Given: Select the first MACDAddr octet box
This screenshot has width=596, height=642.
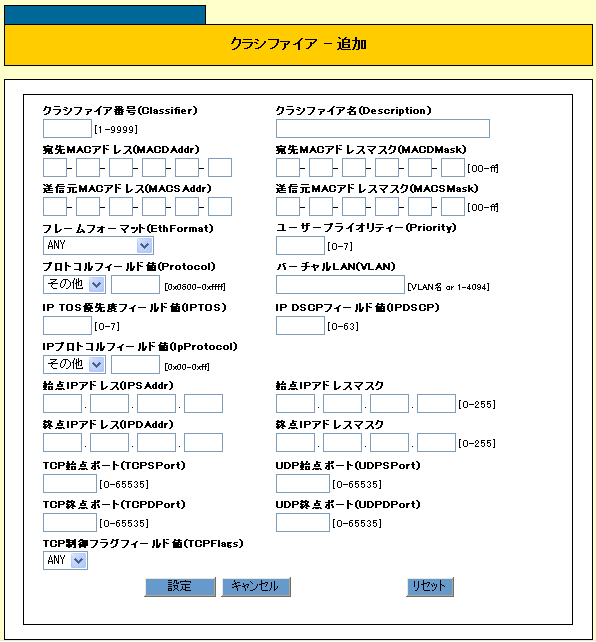Looking at the screenshot, I should [x=55, y=167].
